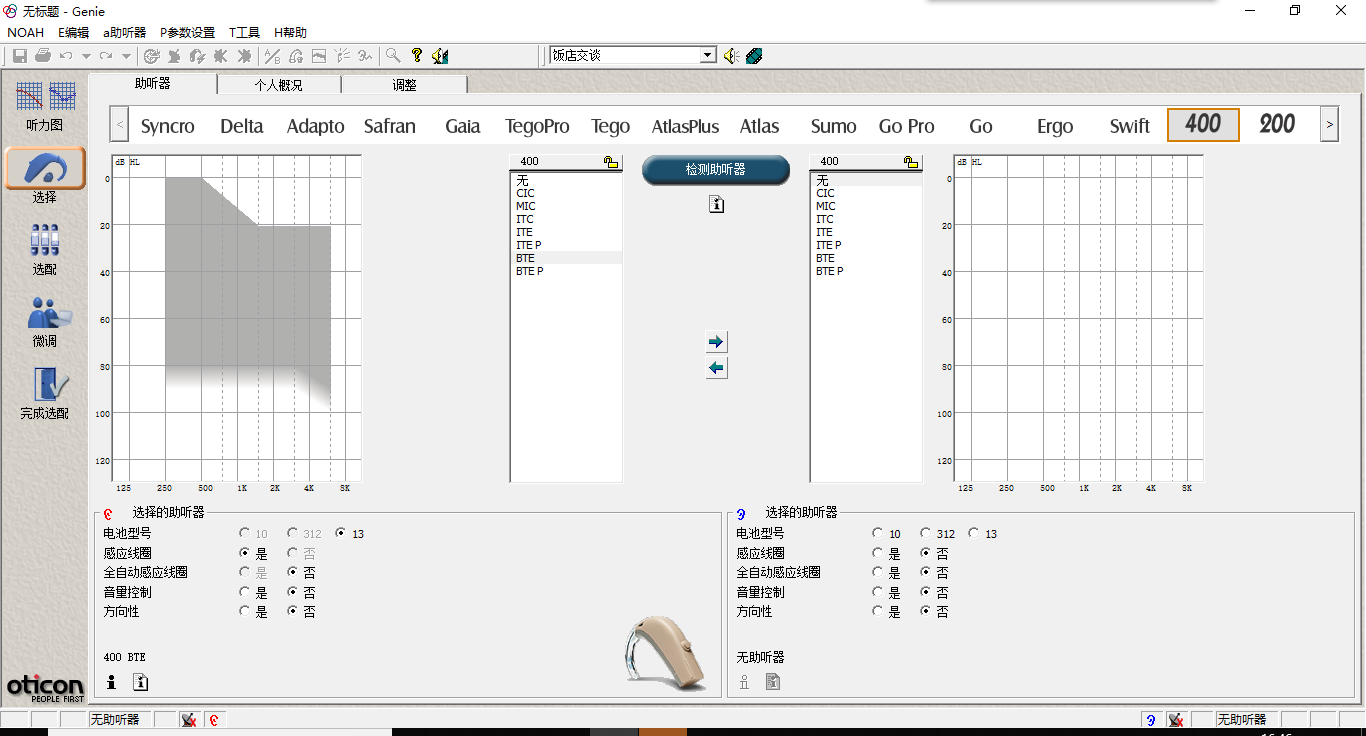Screen dimensions: 1366x736
Task: Select 是 for right 方向性
Action: point(878,611)
